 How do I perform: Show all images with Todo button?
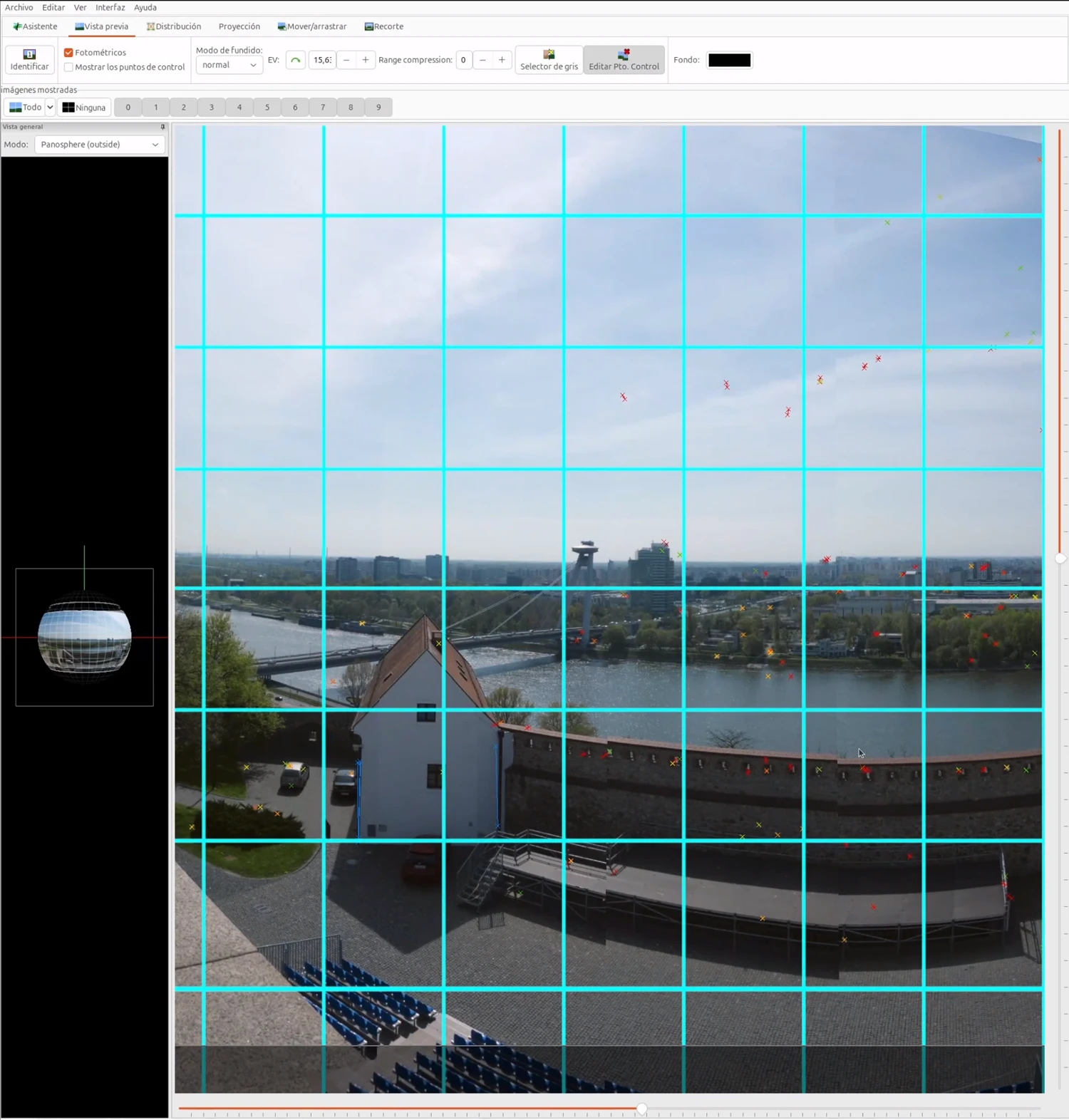pos(25,108)
